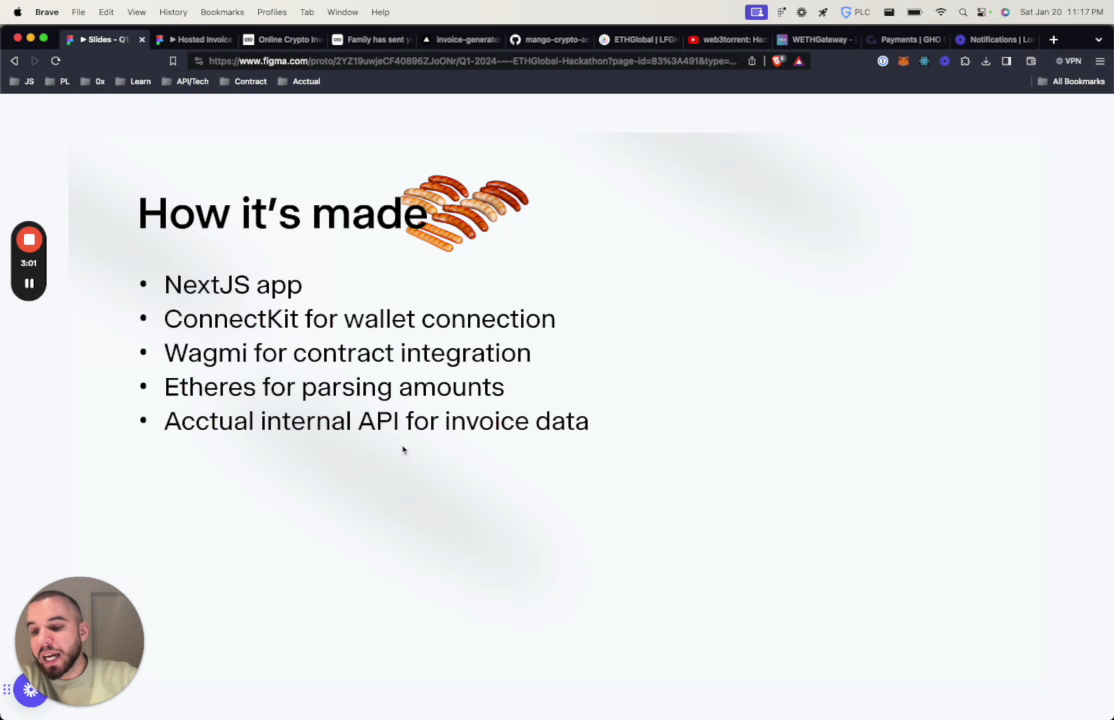1114x720 pixels.
Task: Open site settings icon in address bar
Action: click(198, 61)
